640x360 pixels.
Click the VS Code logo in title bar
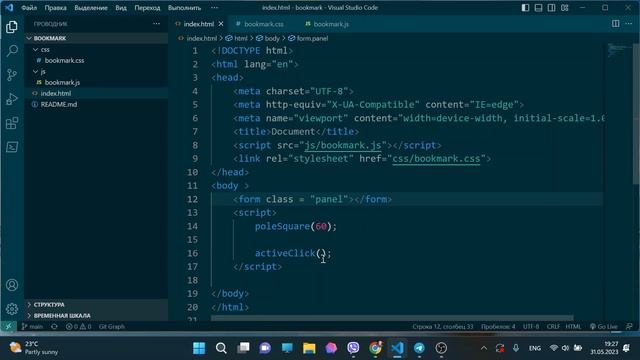[x=9, y=7]
